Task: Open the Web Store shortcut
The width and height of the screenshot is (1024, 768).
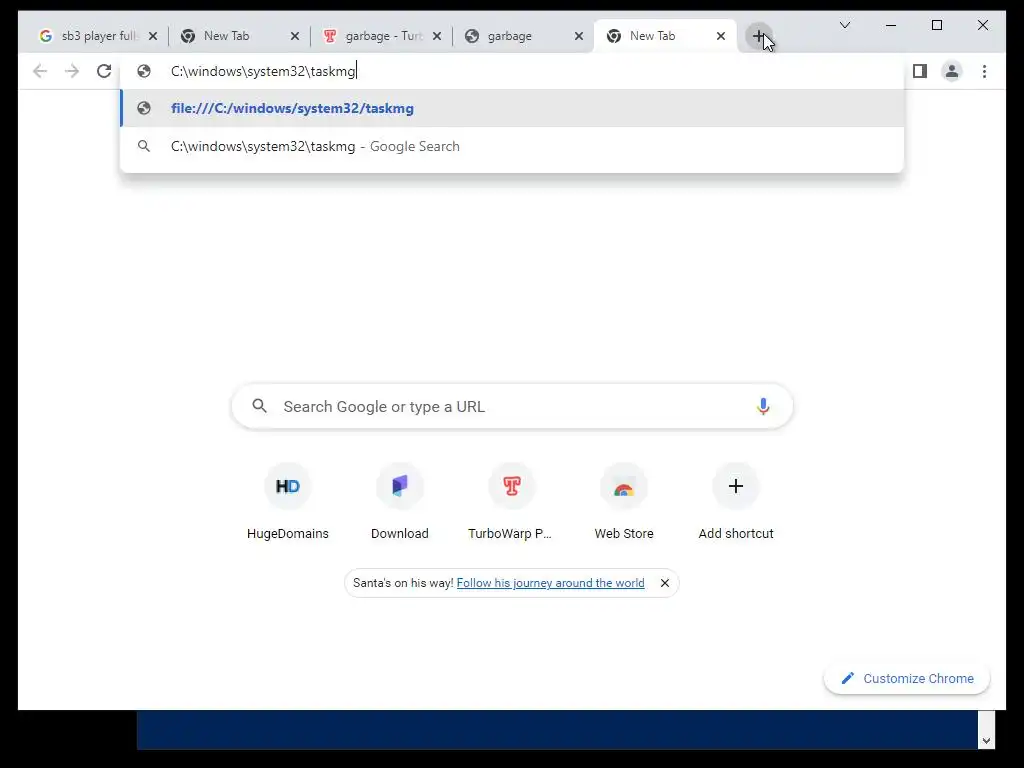Action: [x=624, y=502]
